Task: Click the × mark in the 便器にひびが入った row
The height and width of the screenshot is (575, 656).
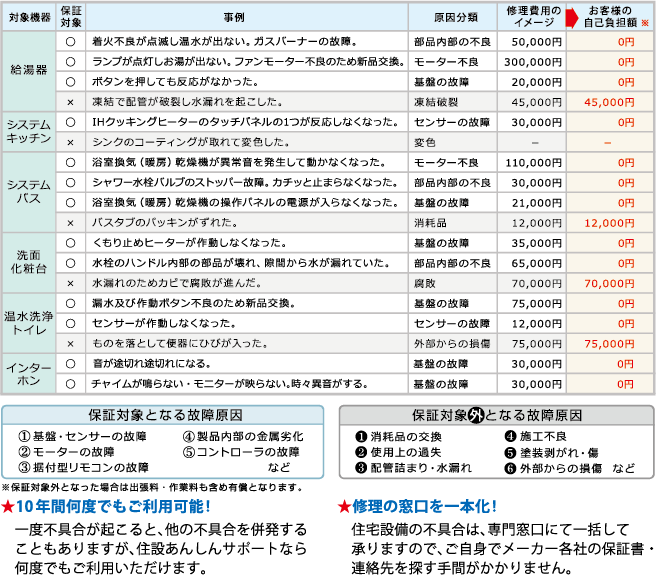Action: pos(70,344)
